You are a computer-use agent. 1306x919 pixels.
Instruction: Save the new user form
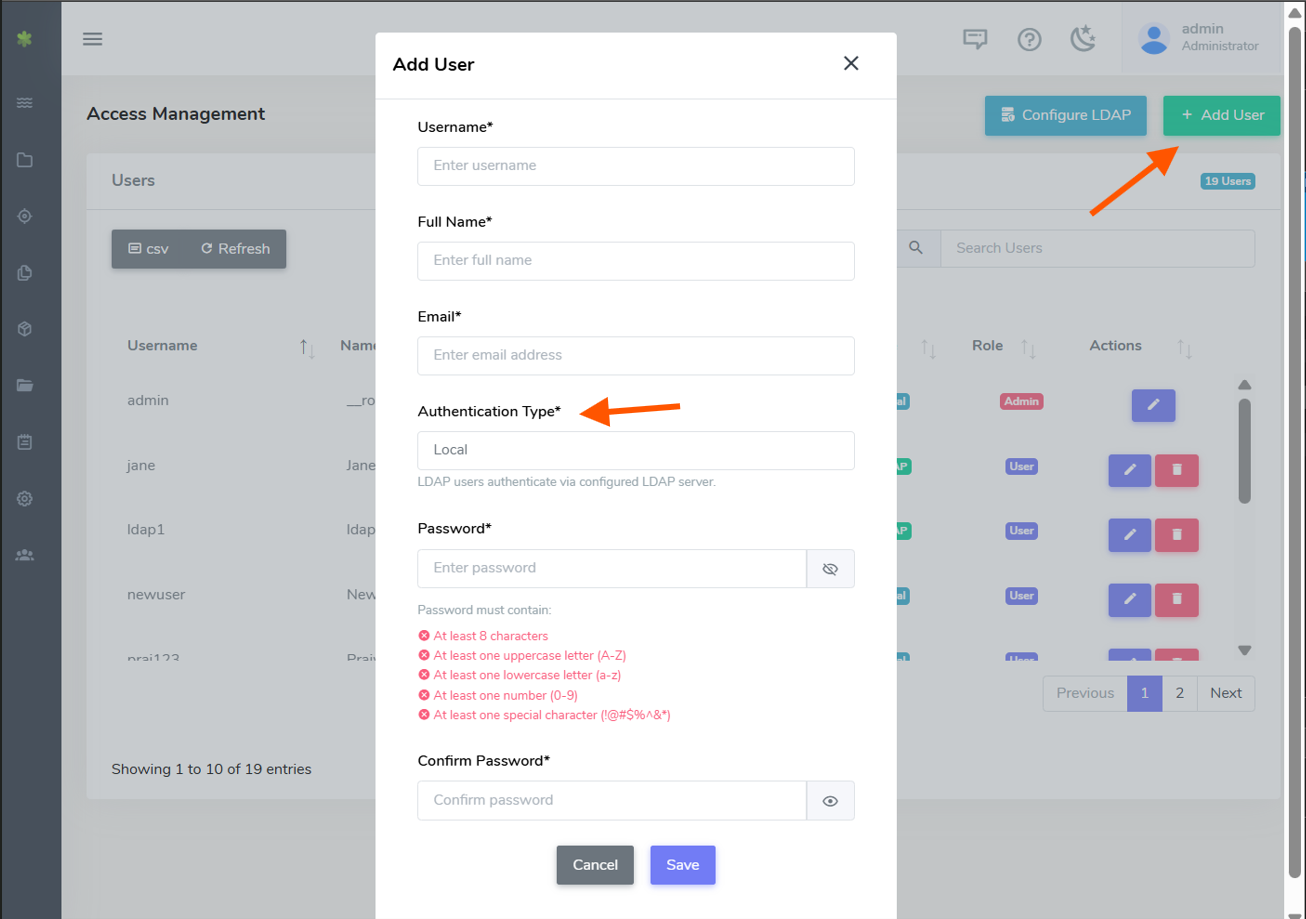point(682,865)
